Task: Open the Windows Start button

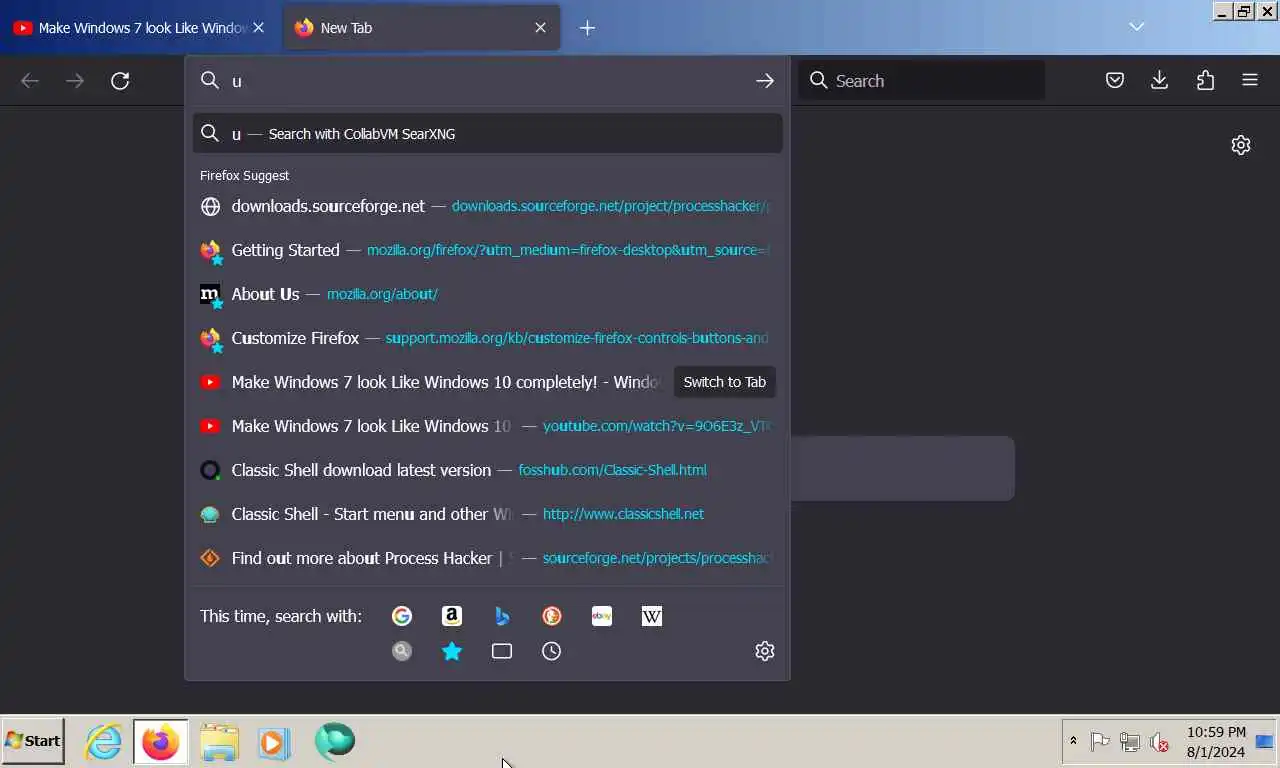Action: tap(33, 741)
